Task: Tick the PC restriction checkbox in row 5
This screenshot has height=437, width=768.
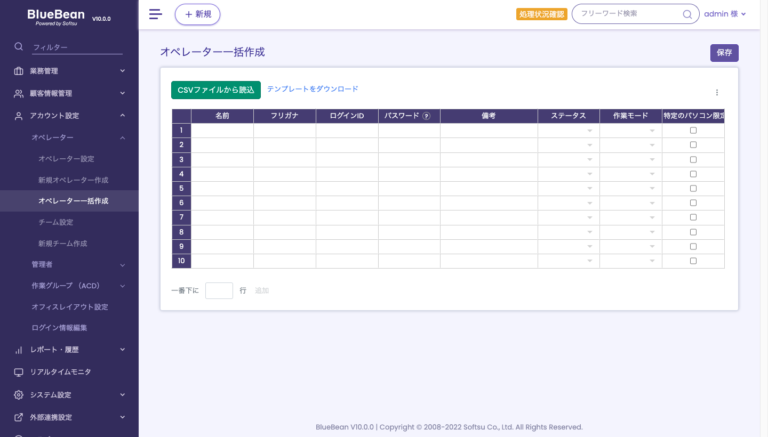Action: click(x=693, y=188)
